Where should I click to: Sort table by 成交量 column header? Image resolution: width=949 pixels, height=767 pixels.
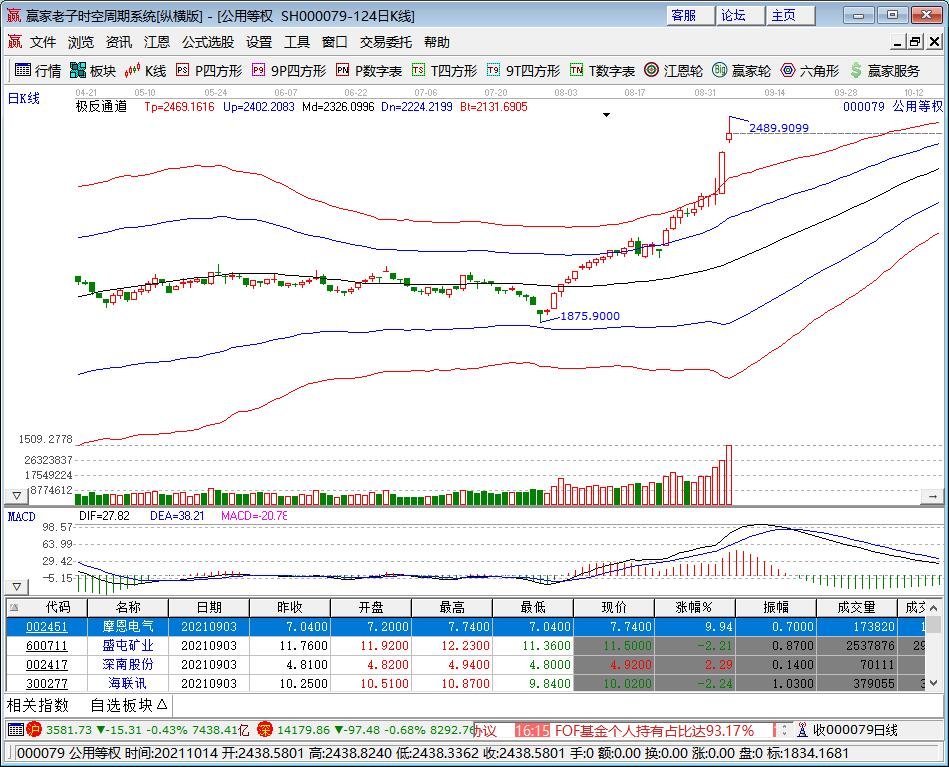coord(856,607)
